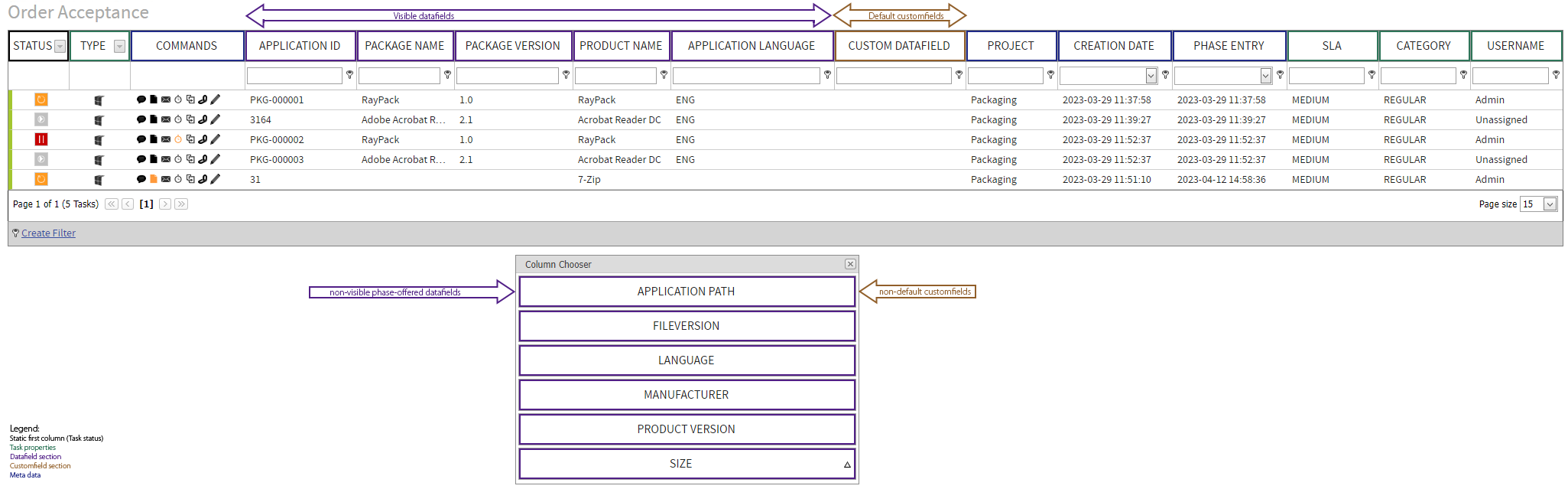Edit task PKG-000001 with pencil icon
The image size is (1568, 489).
point(216,99)
